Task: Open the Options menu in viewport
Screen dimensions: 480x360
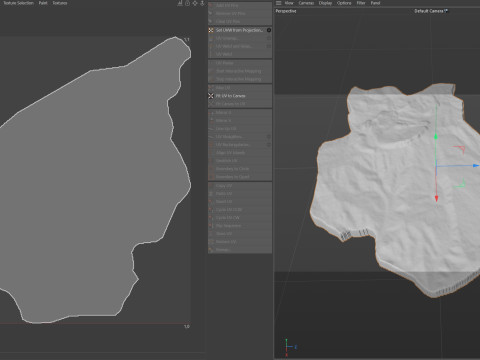Action: coord(344,3)
